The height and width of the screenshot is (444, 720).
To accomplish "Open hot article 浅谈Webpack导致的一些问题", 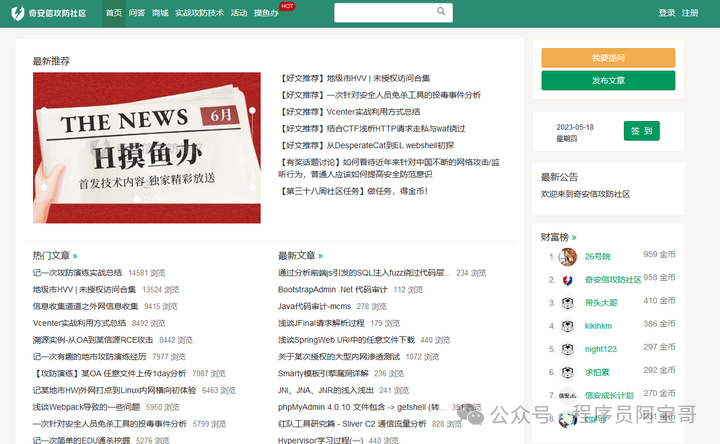I will 86,407.
